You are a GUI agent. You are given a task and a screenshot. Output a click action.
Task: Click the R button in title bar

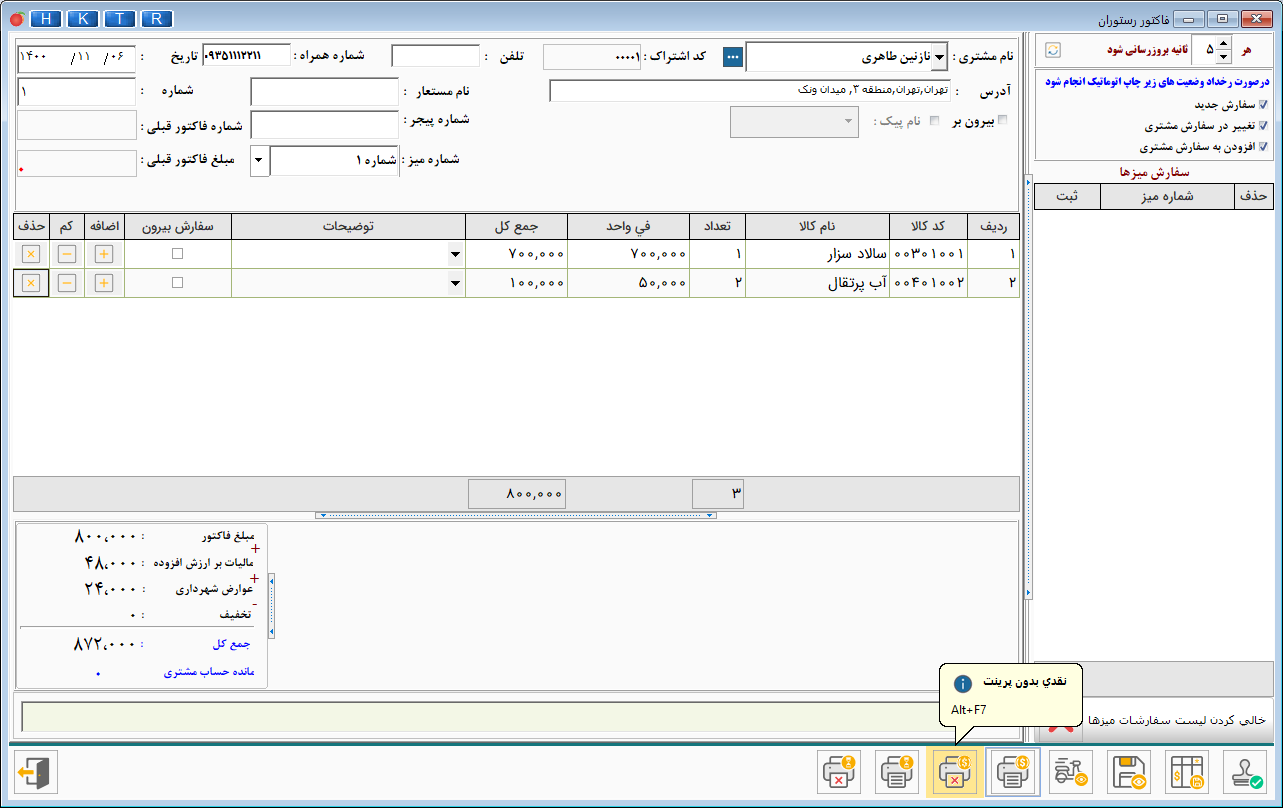[x=156, y=19]
